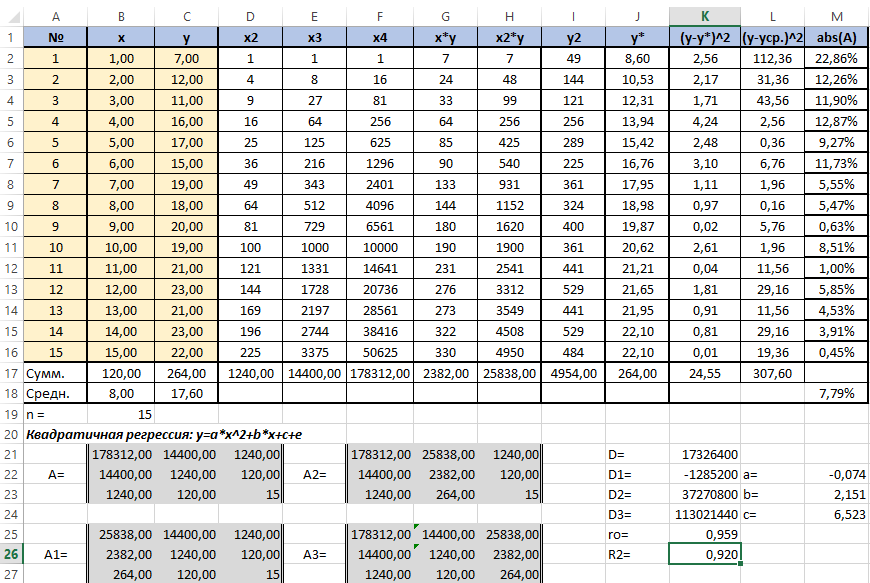The image size is (870, 583).
Task: Click row 26 header
Action: [10, 551]
